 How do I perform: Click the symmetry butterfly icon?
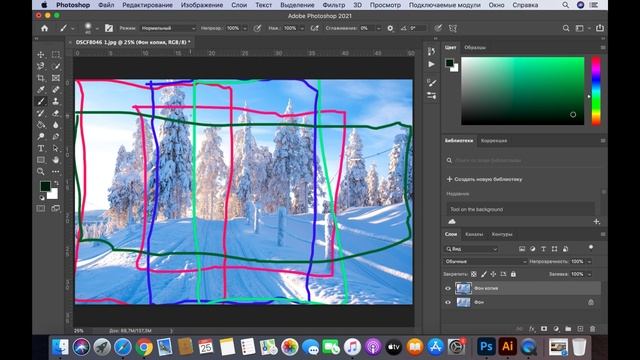[x=453, y=28]
